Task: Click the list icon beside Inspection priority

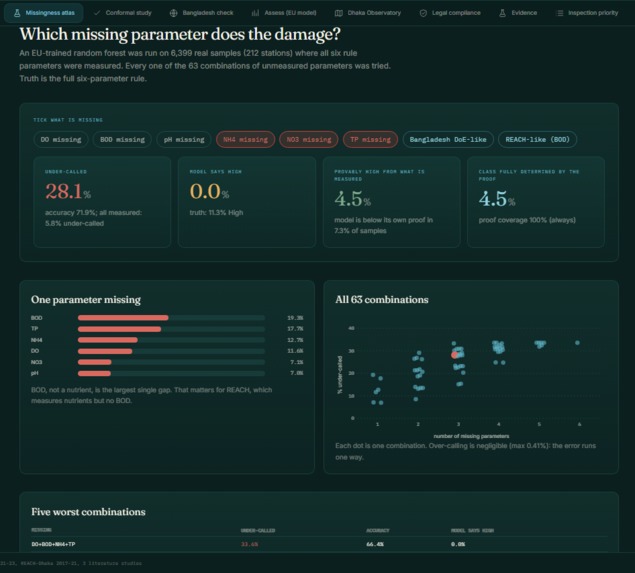Action: (560, 13)
